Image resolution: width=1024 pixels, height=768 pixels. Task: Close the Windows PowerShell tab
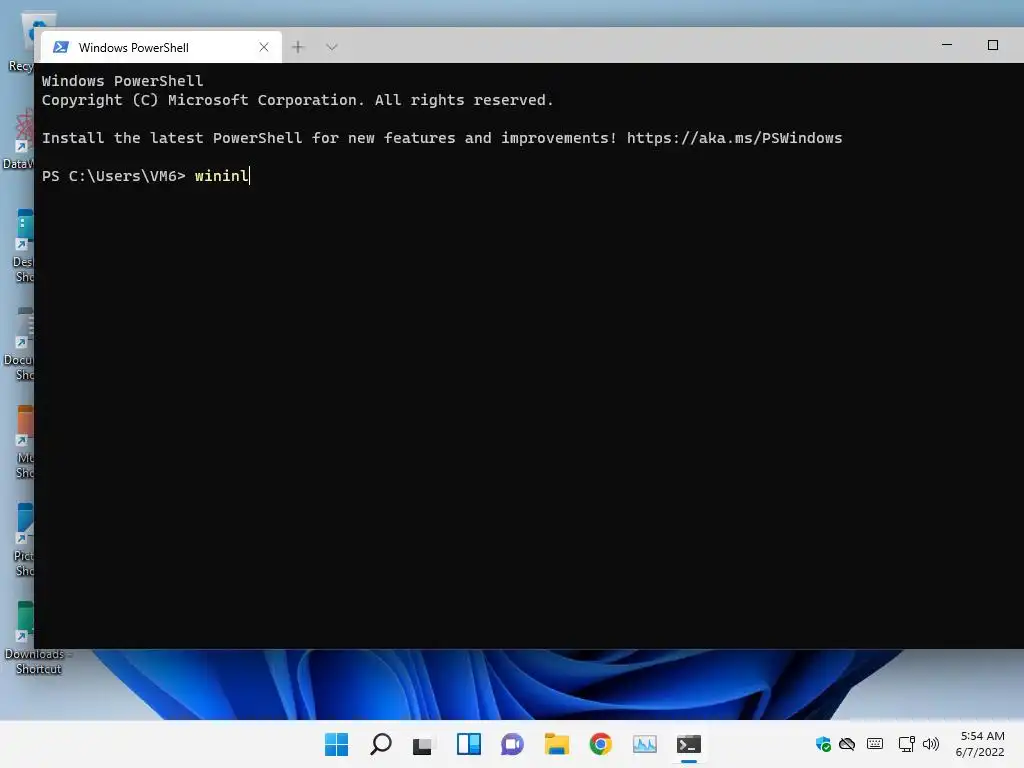(264, 47)
